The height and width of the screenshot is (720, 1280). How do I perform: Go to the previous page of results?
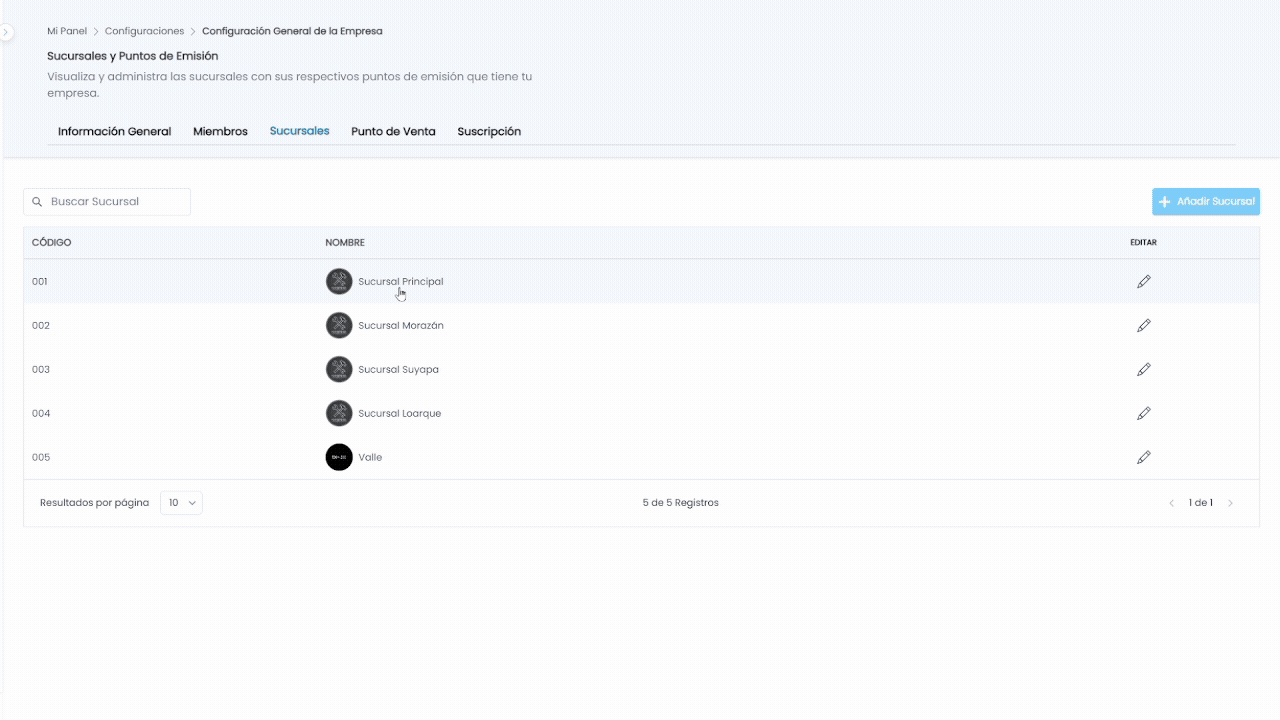tap(1171, 503)
